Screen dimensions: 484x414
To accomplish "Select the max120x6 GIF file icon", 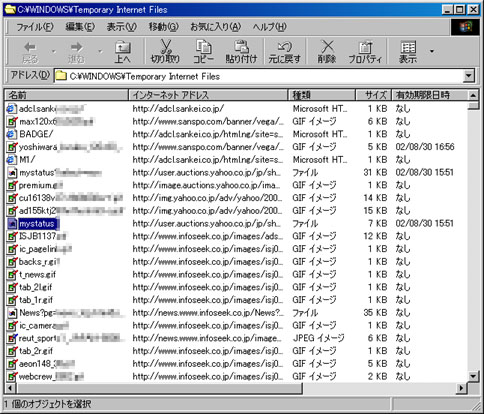I will (12, 121).
